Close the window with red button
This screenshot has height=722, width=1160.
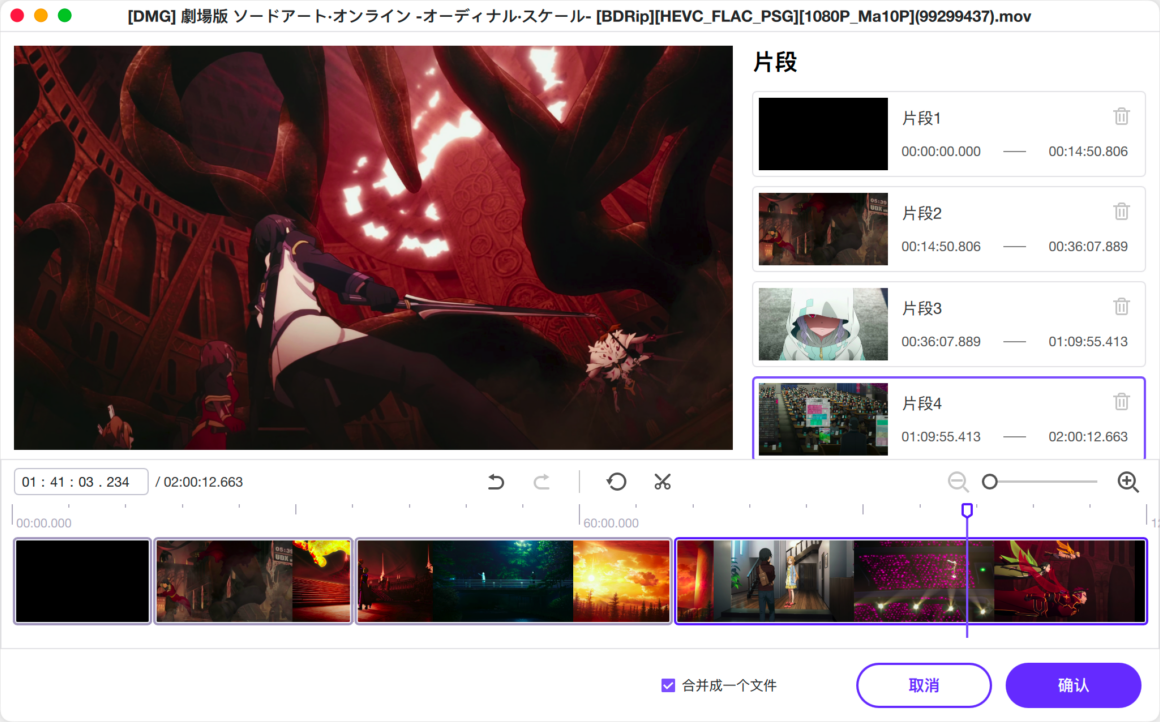point(18,16)
